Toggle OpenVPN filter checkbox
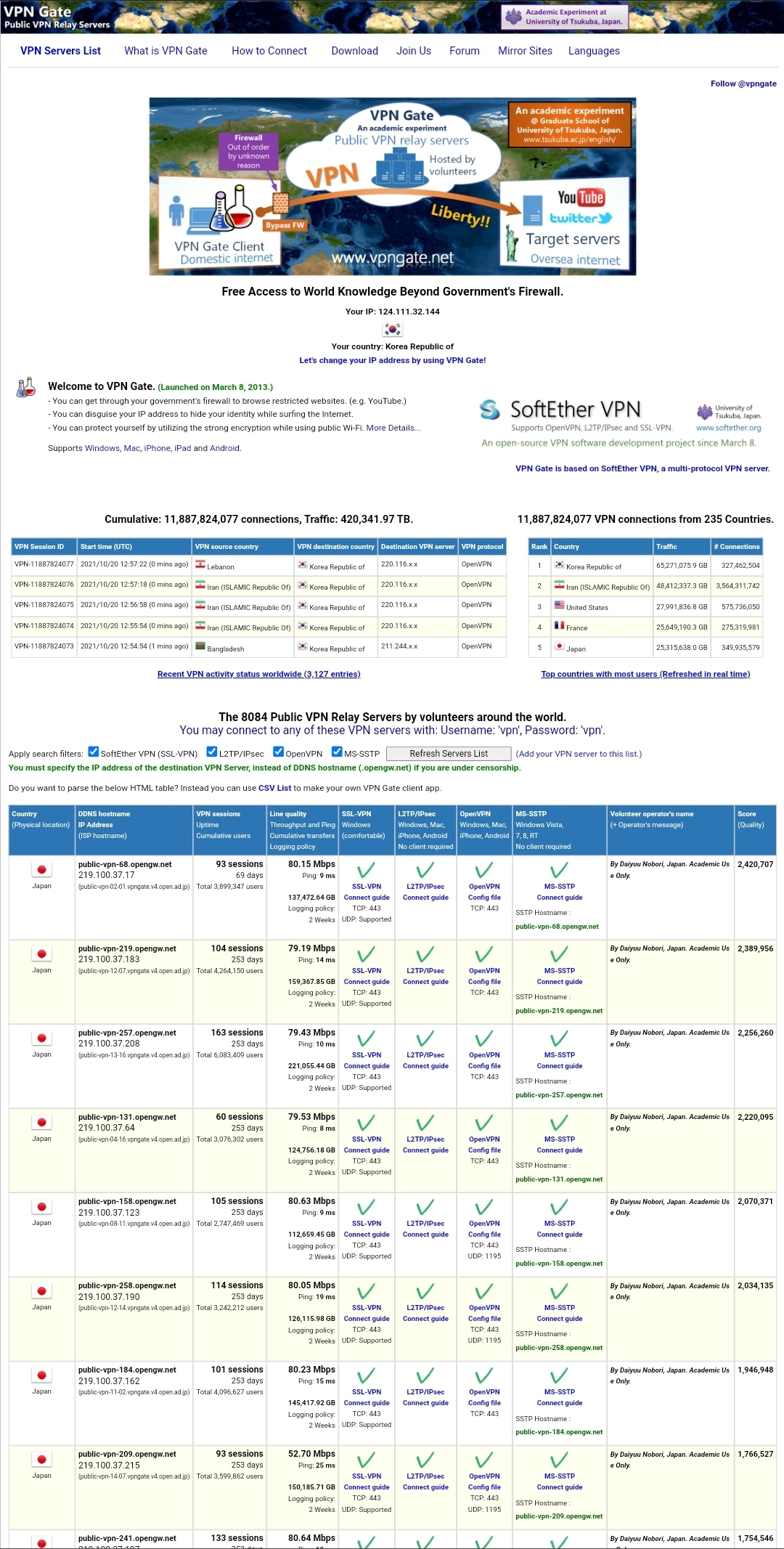Viewport: 784px width, 1549px height. [278, 752]
